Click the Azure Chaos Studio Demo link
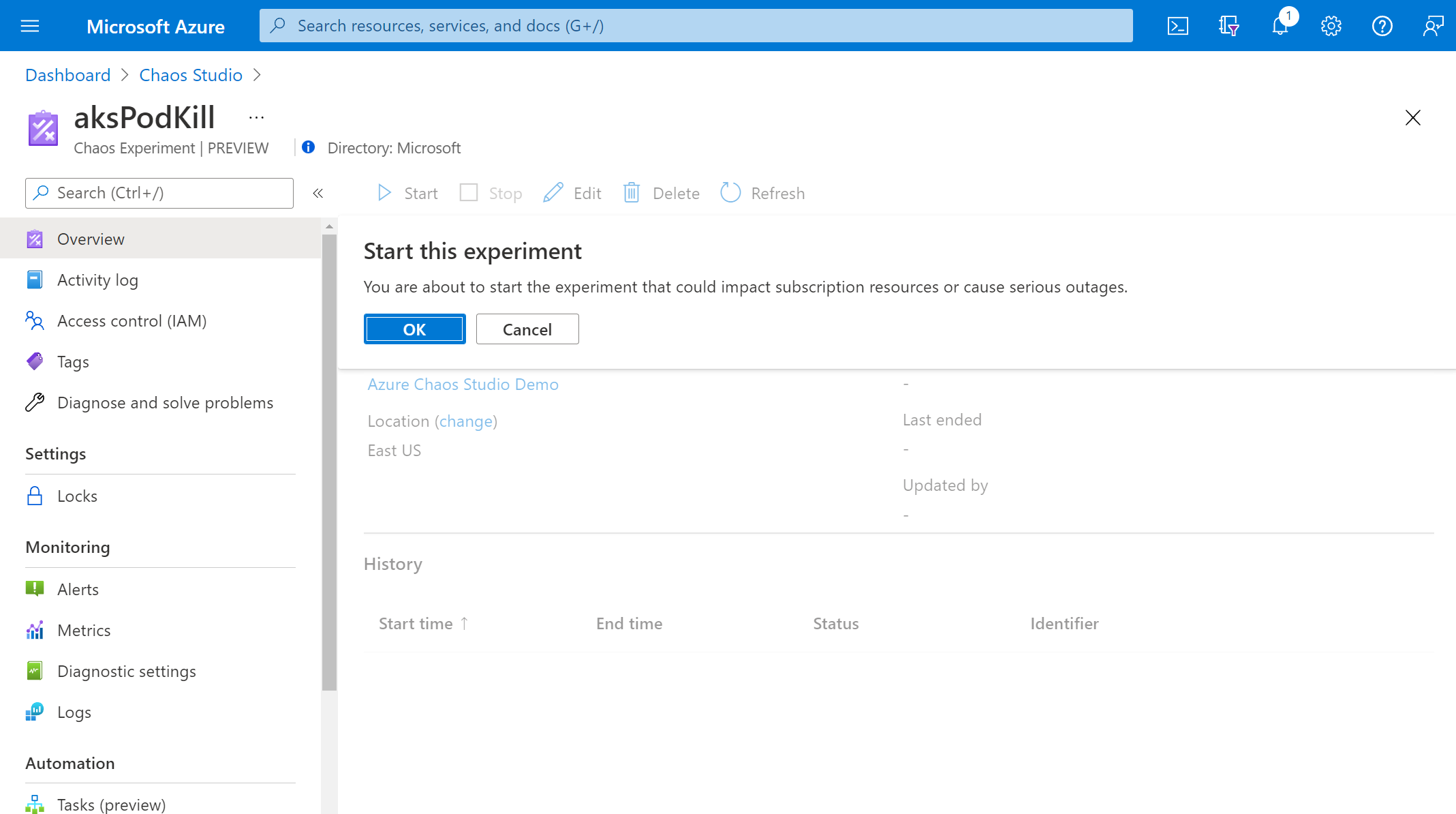The height and width of the screenshot is (814, 1456). coord(463,384)
